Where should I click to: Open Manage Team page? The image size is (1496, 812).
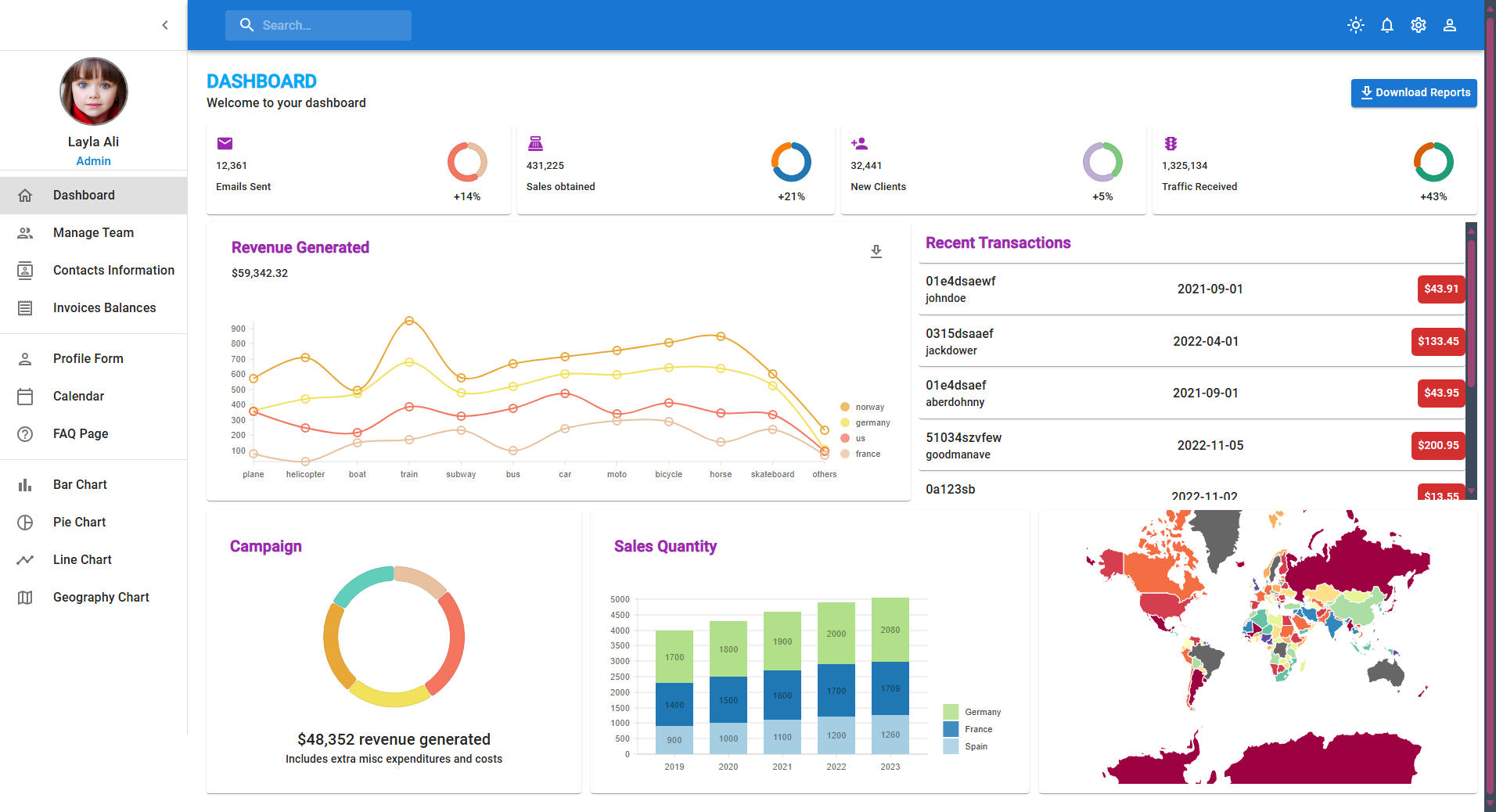click(94, 233)
